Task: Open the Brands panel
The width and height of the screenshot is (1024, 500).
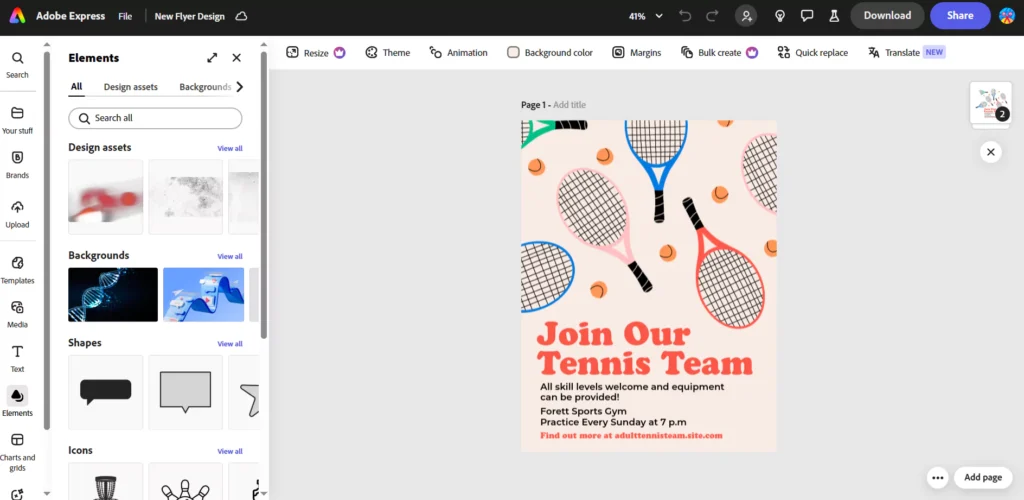Action: (17, 164)
